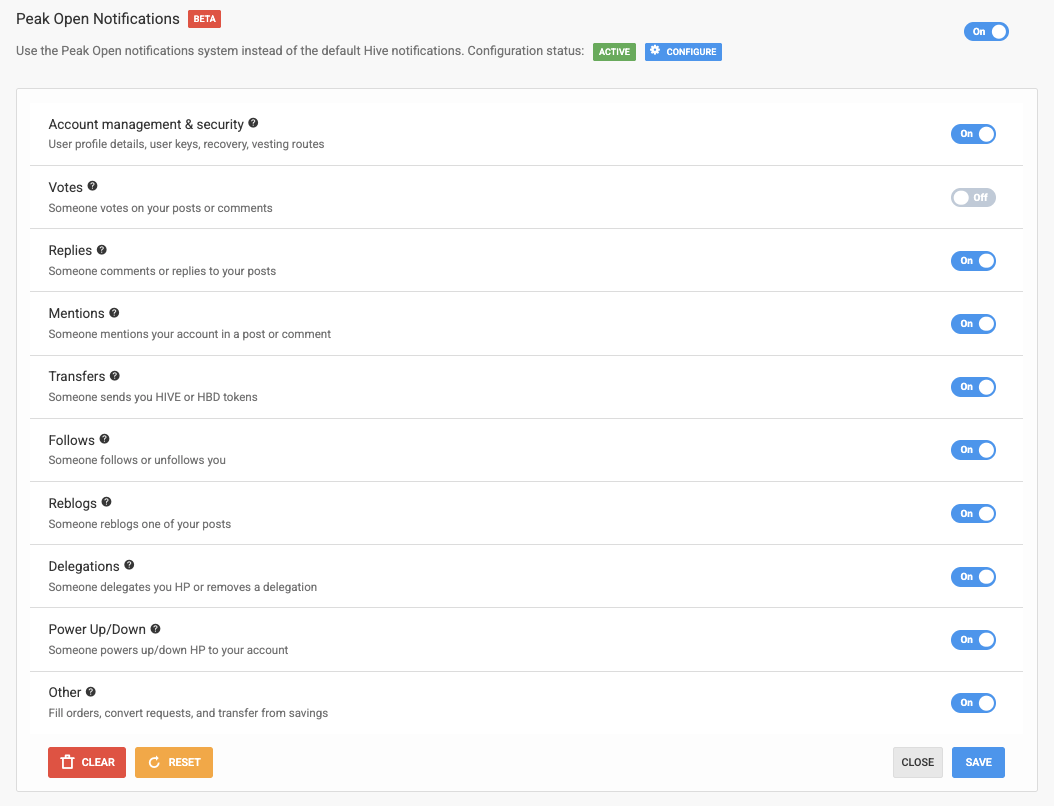Click the help icon next to Other
1054x810 pixels.
tap(91, 692)
